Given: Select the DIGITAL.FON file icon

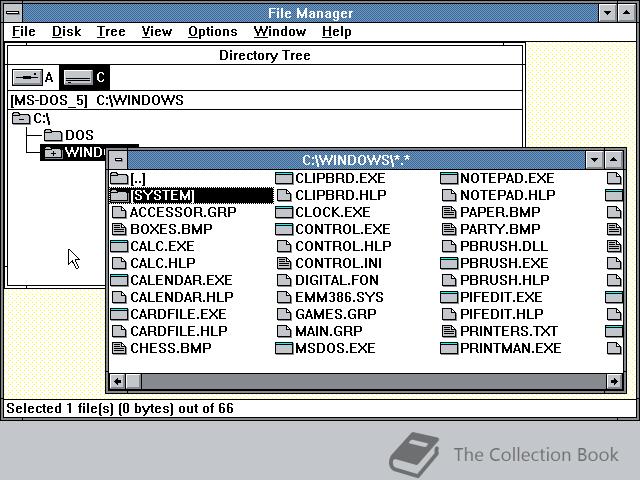Looking at the screenshot, I should click(284, 280).
